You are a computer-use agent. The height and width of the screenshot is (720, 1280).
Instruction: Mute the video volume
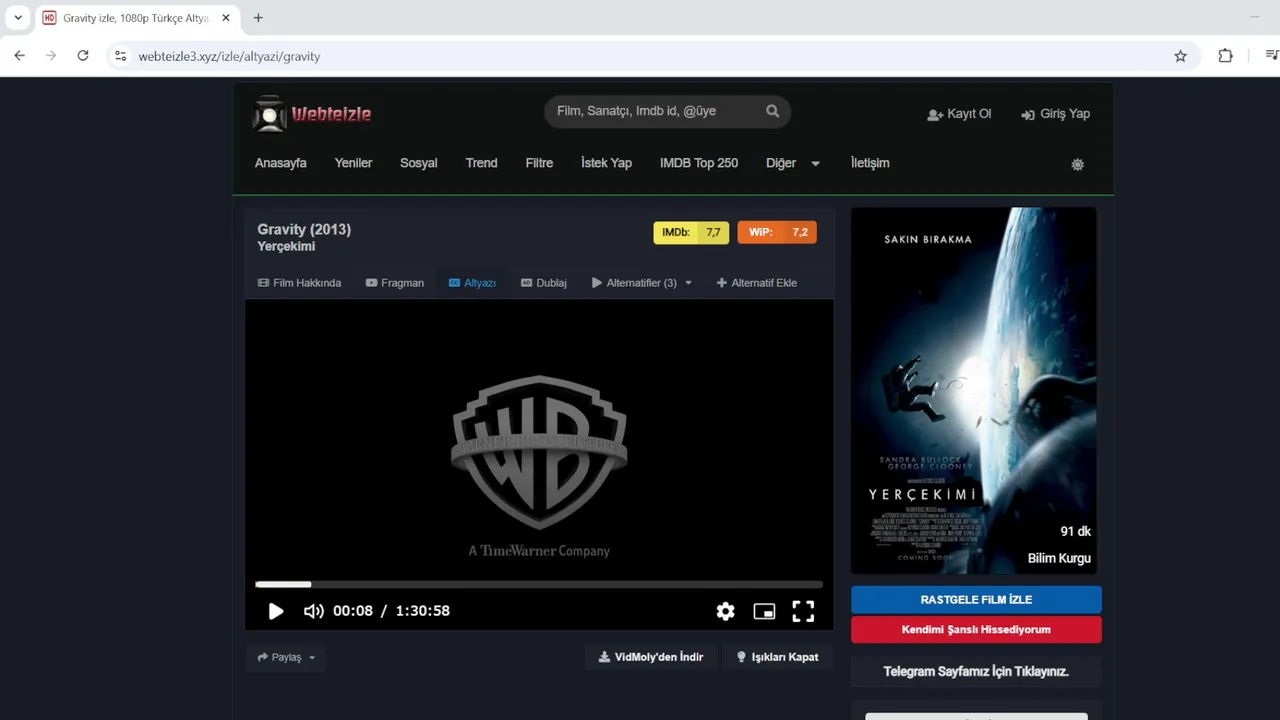pyautogui.click(x=313, y=611)
